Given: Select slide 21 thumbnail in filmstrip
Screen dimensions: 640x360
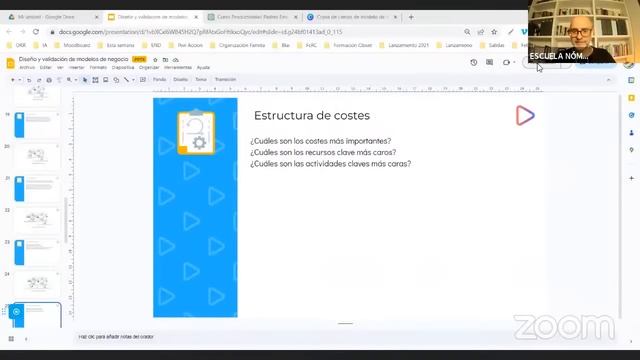Looking at the screenshot, I should click(x=37, y=189).
